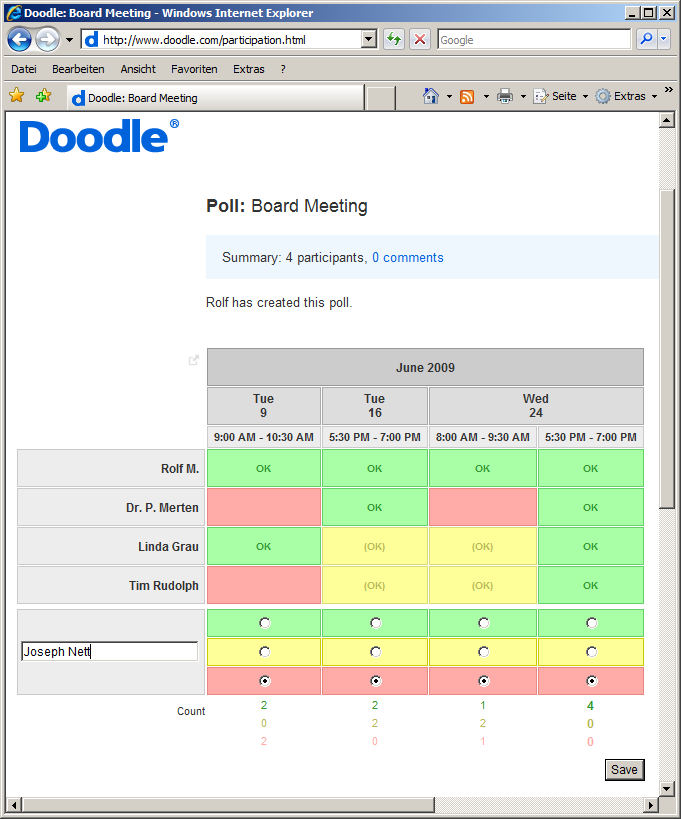This screenshot has width=681, height=819.
Task: Select green OK radio for Wed 5:30 PM
Action: (x=591, y=623)
